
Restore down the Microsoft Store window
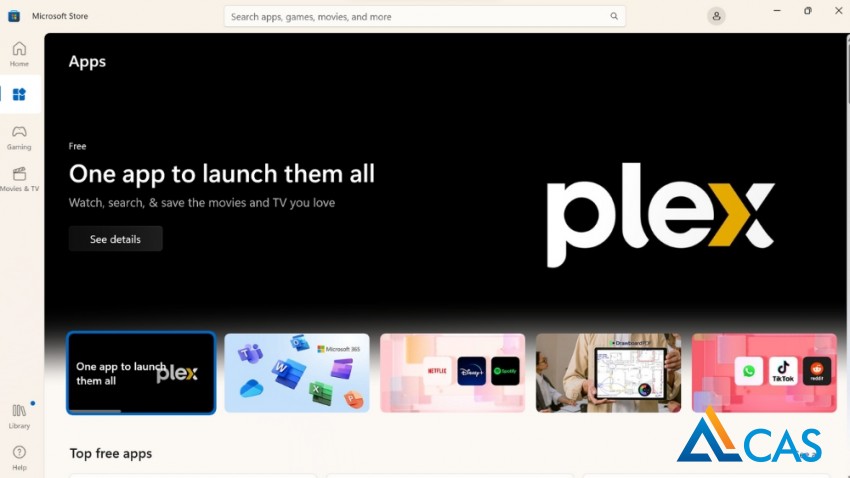pos(808,11)
